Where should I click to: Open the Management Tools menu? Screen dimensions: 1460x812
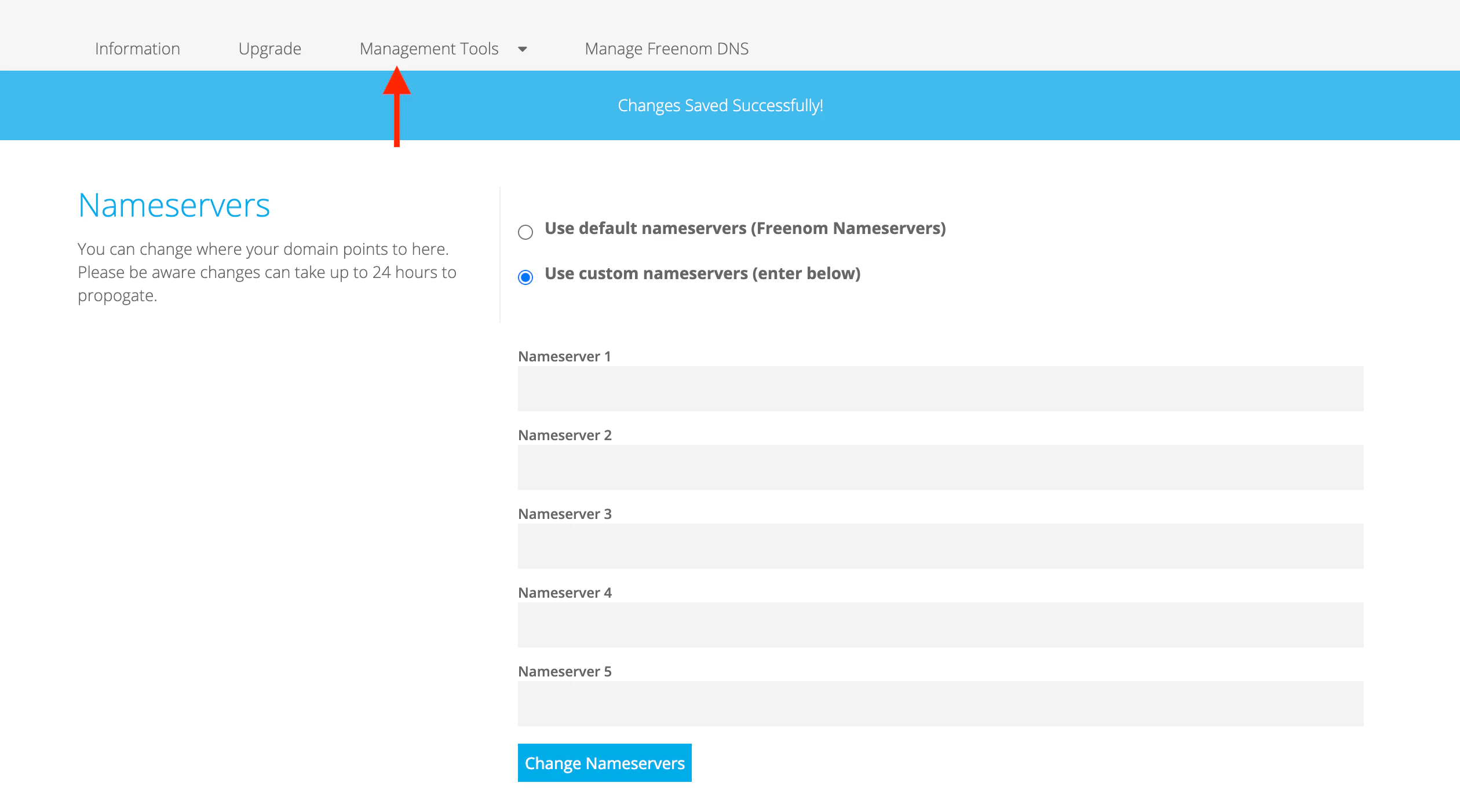pyautogui.click(x=429, y=49)
